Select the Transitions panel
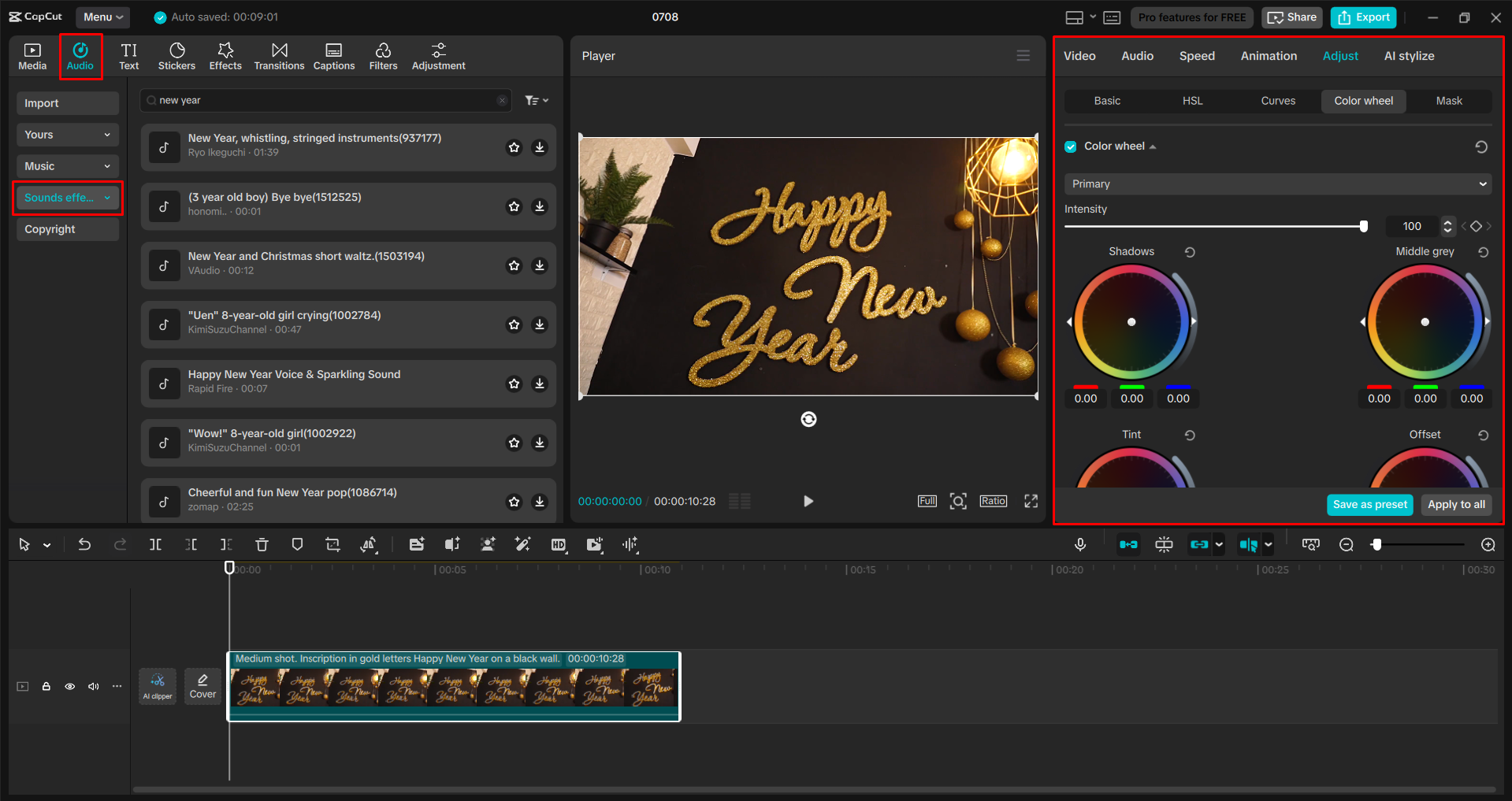Viewport: 1512px width, 801px height. pos(279,55)
